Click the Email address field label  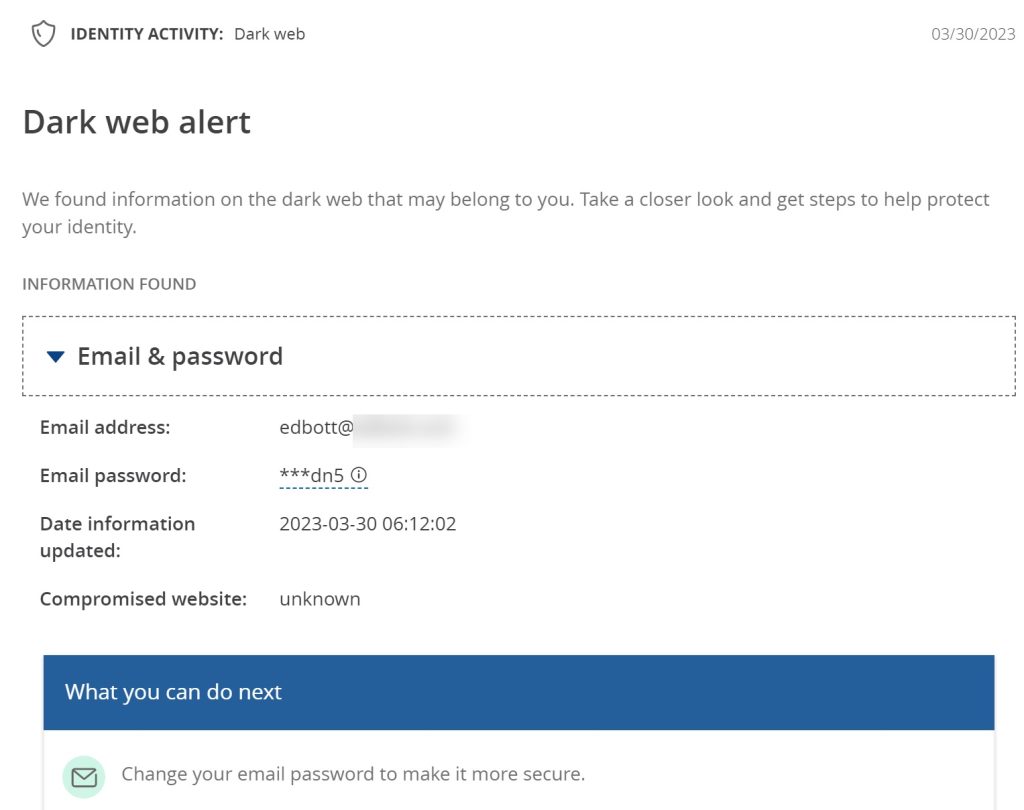tap(105, 428)
